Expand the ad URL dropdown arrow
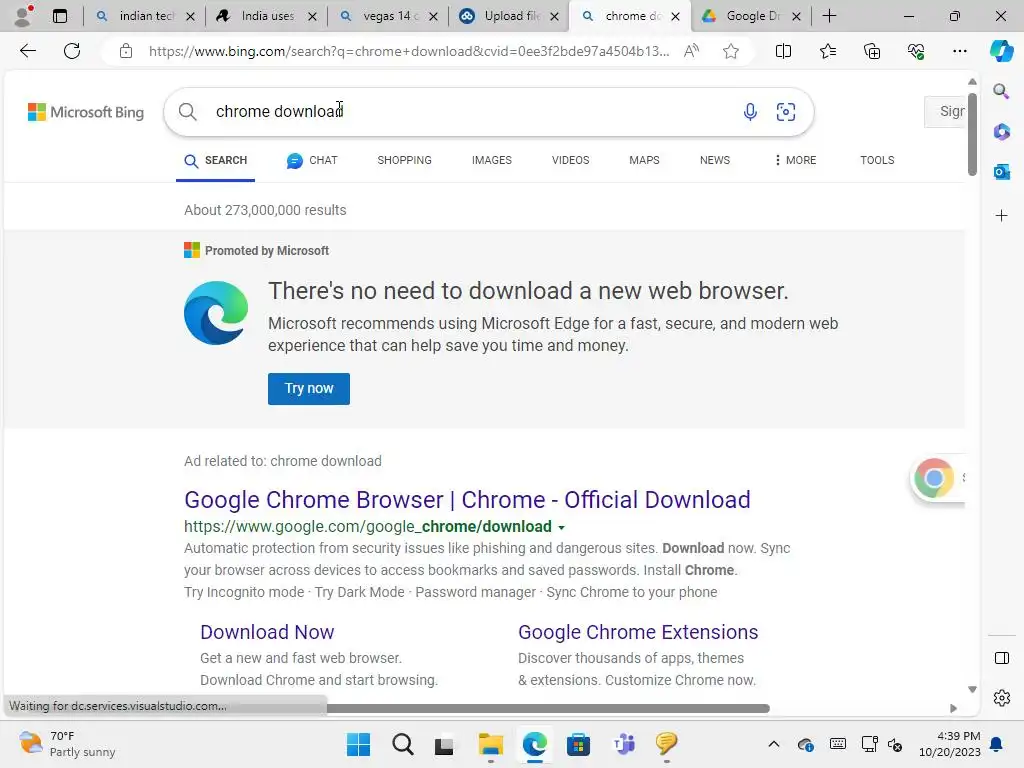This screenshot has width=1024, height=768. tap(562, 528)
